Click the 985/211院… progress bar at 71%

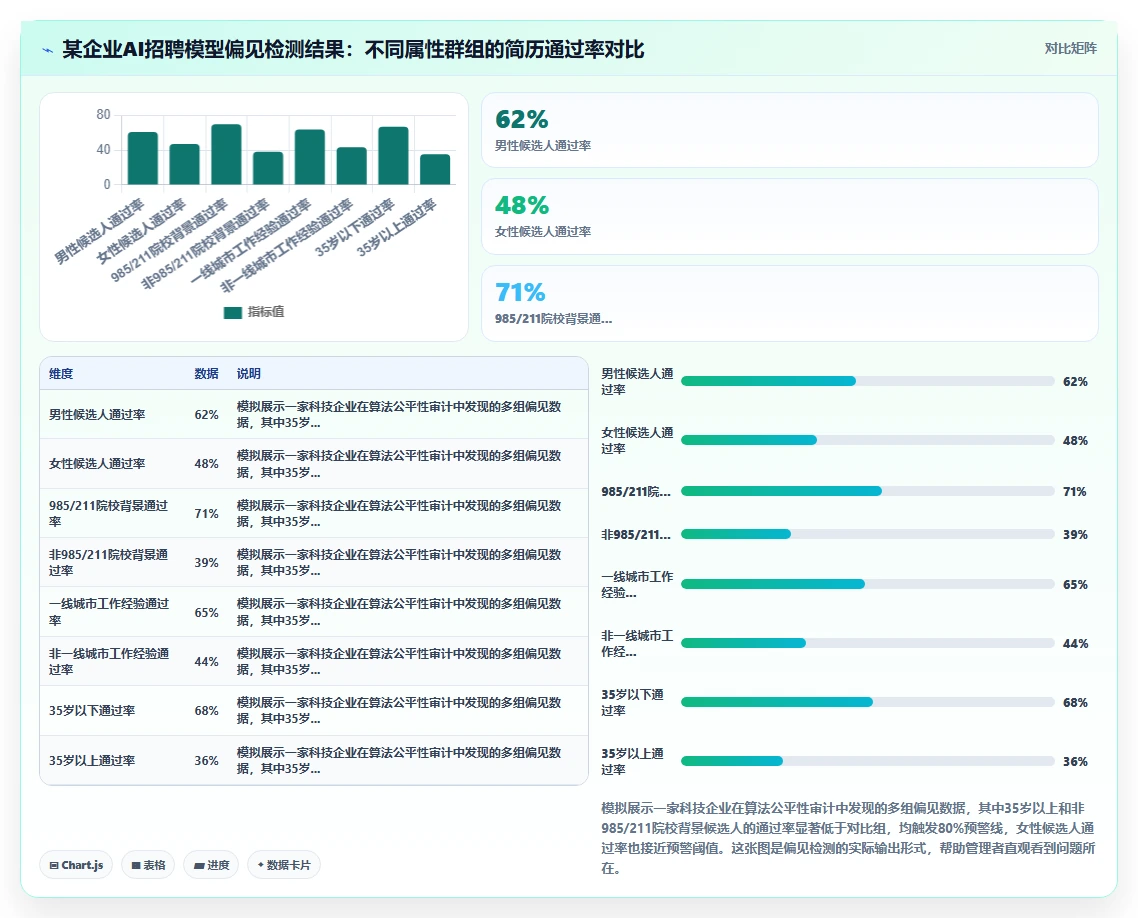pyautogui.click(x=867, y=491)
